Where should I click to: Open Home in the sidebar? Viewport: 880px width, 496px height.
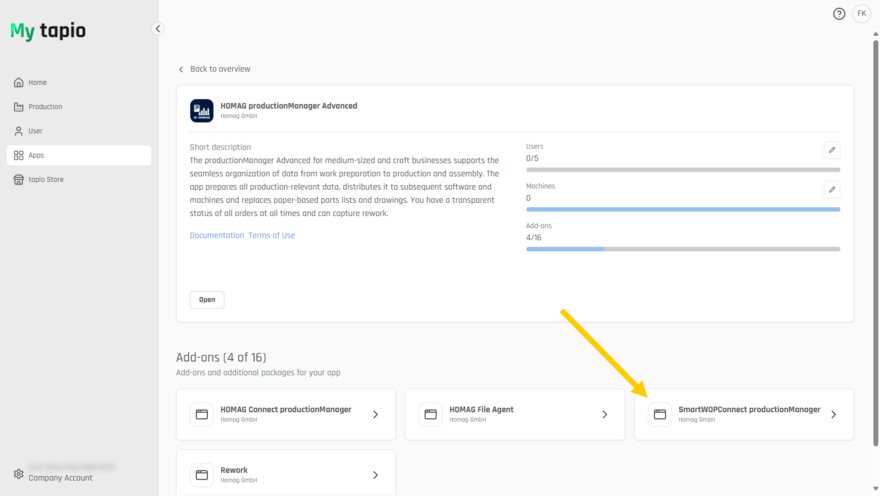pyautogui.click(x=79, y=82)
